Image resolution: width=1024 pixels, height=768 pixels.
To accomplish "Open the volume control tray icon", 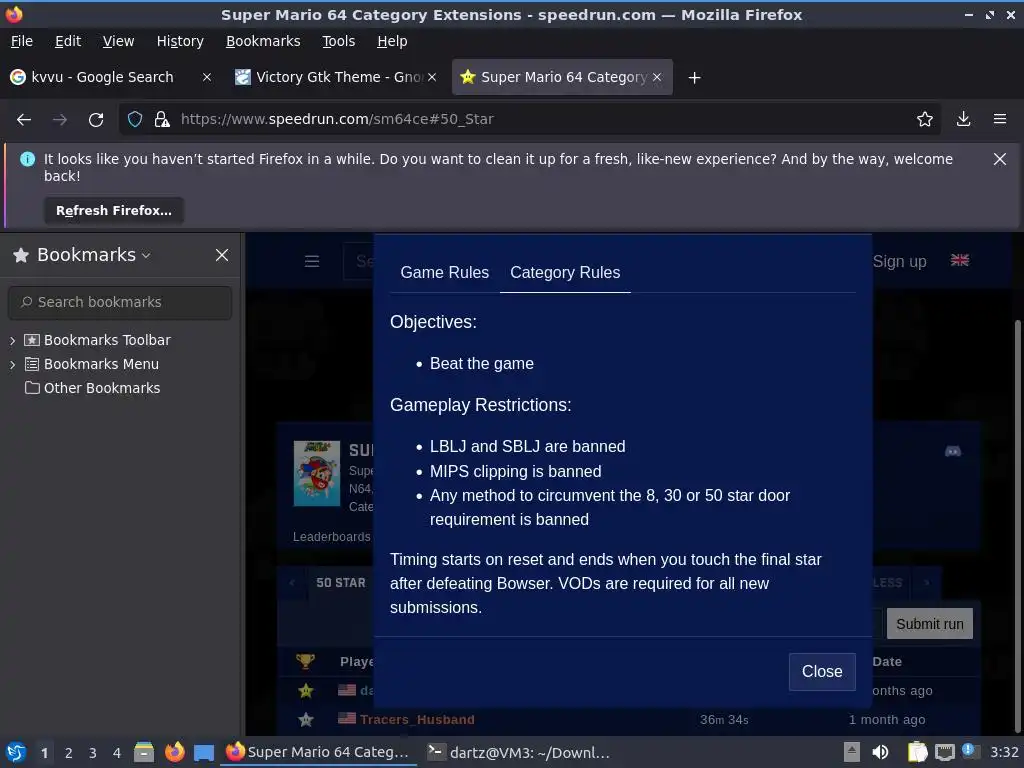I will (x=880, y=752).
